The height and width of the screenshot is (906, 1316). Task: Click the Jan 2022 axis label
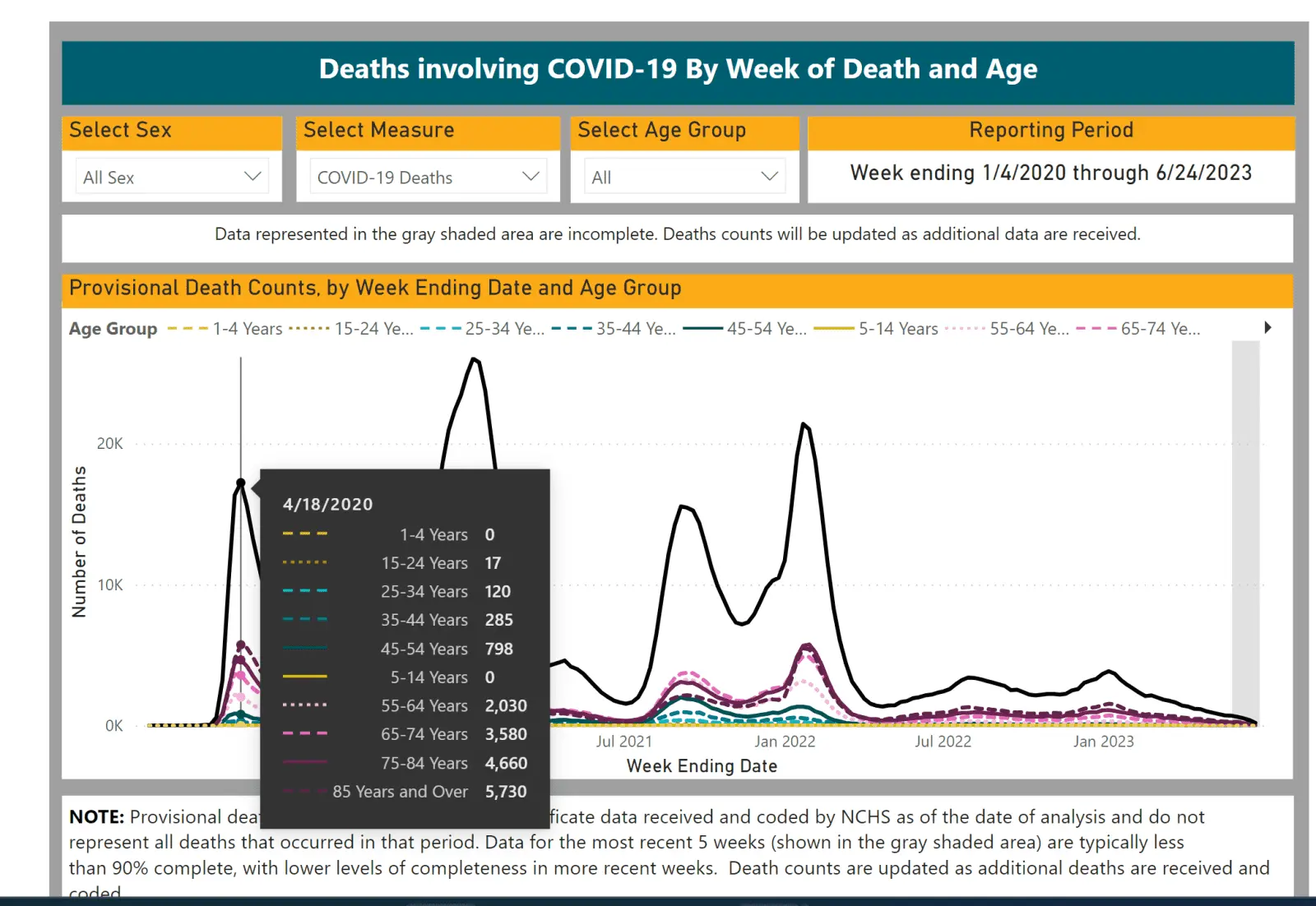click(785, 742)
